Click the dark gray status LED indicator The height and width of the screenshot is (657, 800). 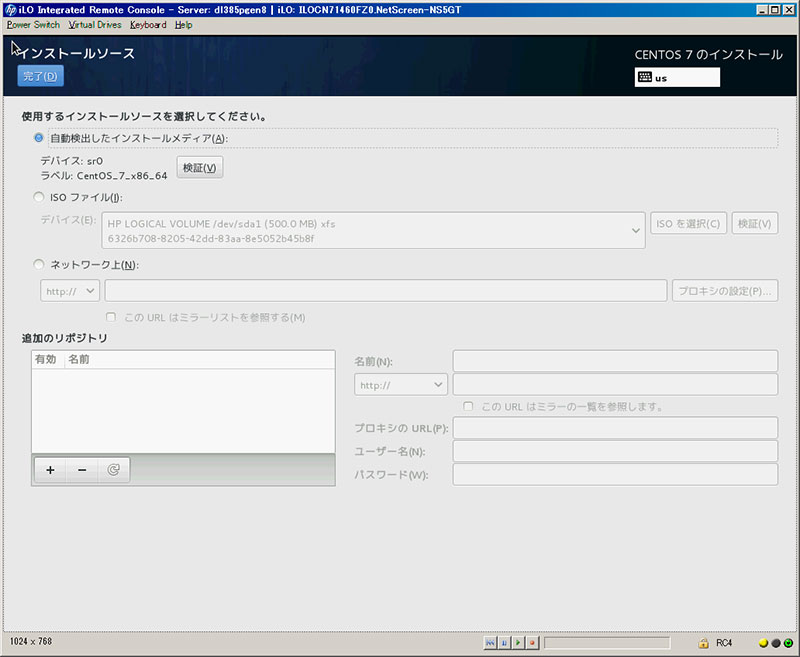click(776, 643)
